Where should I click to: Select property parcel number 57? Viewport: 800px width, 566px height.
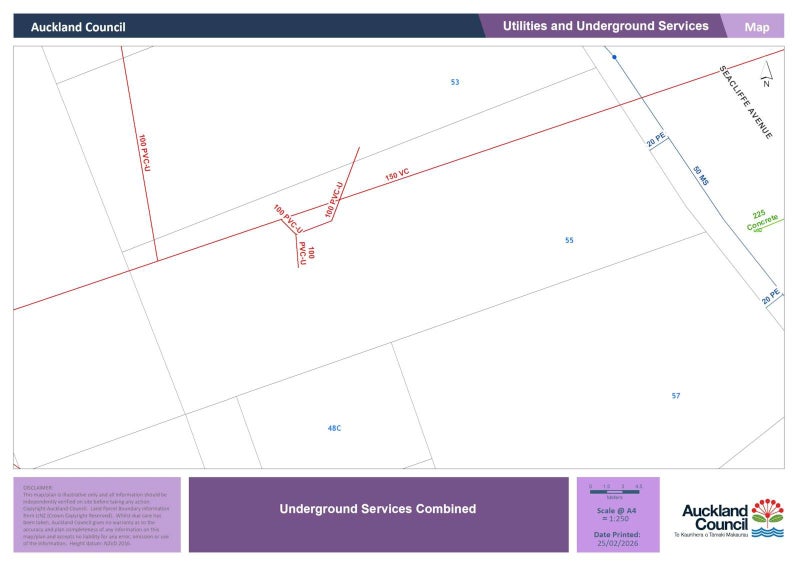point(676,396)
